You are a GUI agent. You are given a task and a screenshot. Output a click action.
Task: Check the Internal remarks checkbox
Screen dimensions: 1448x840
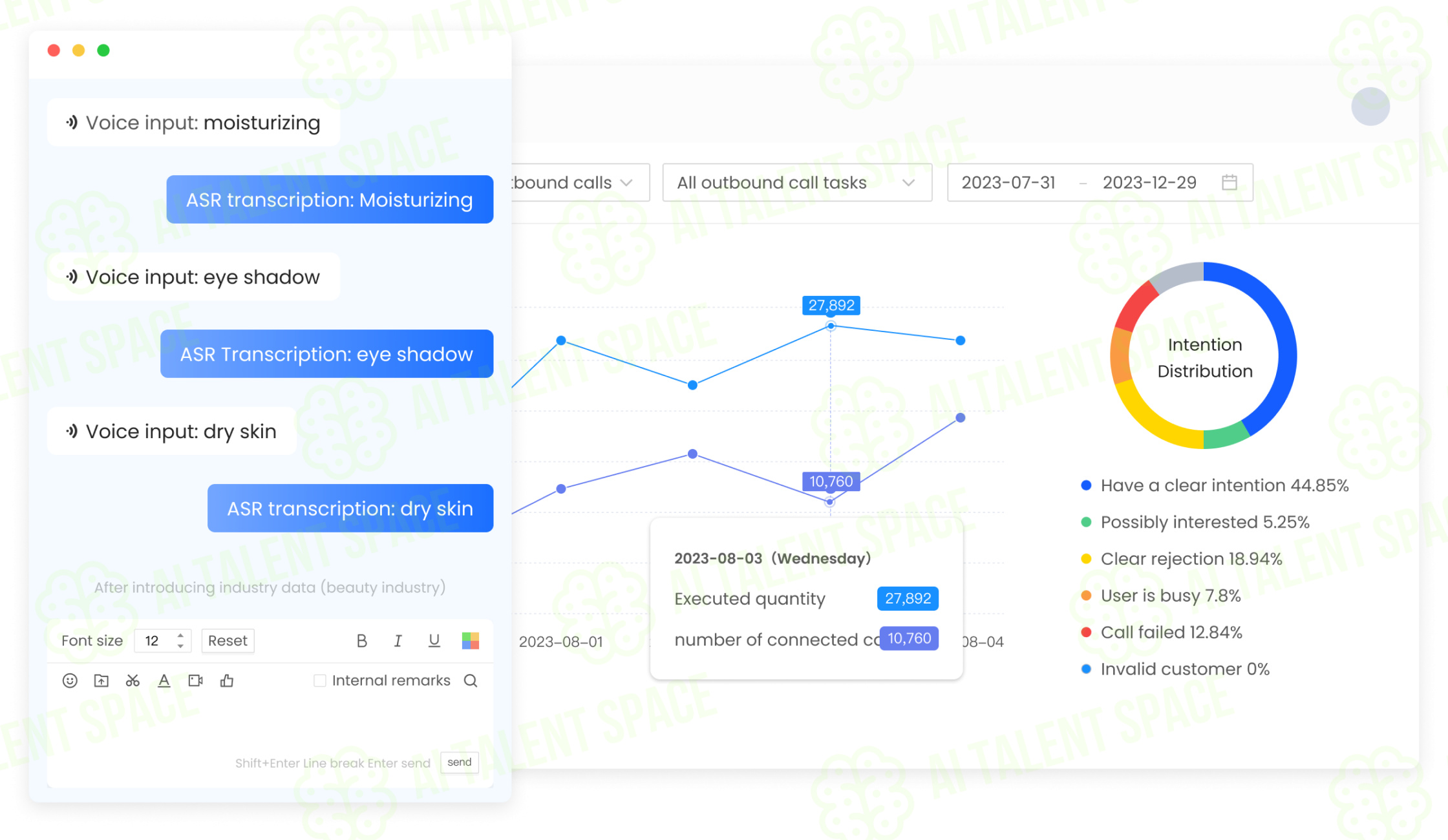pos(319,680)
